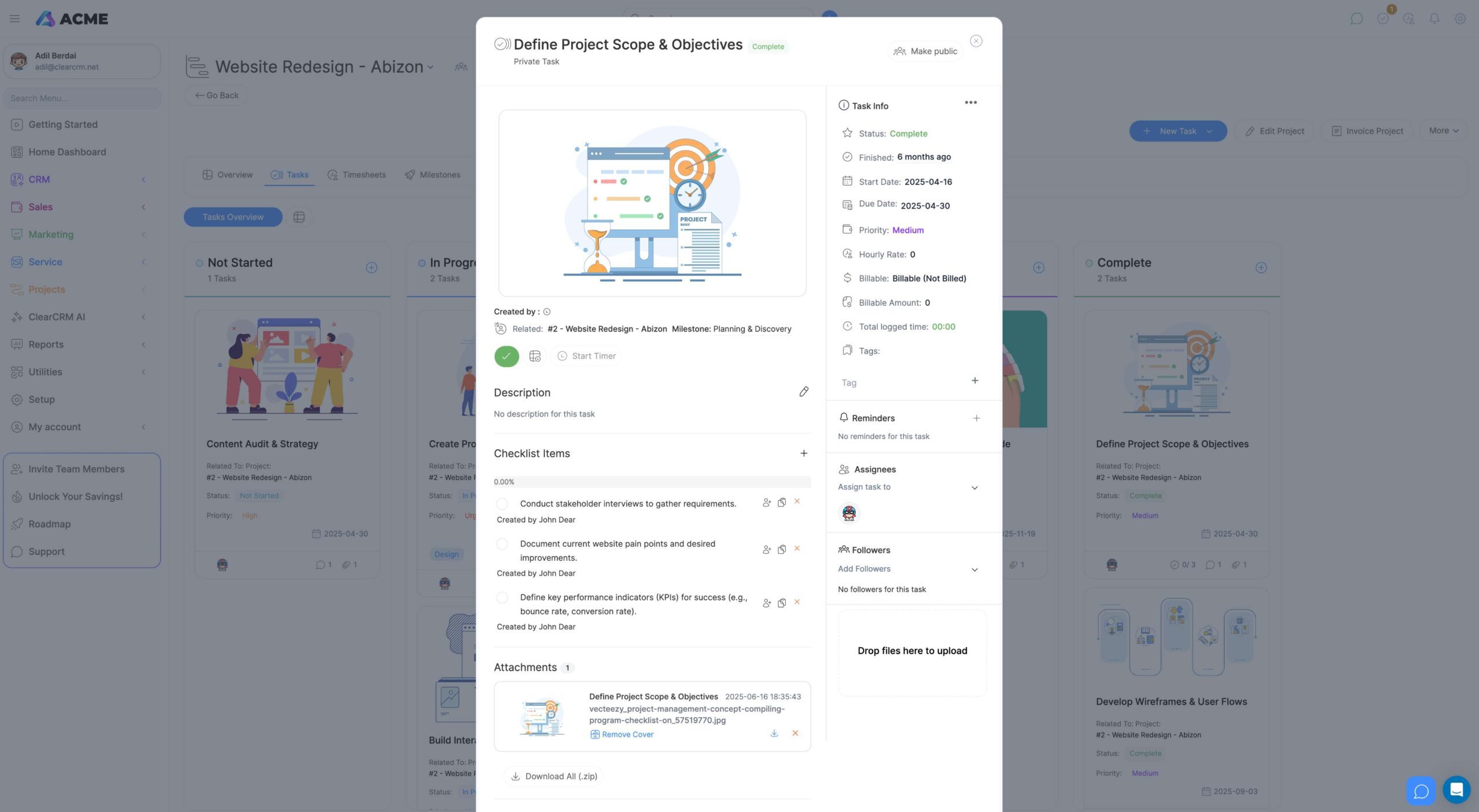Add a reminder with the plus icon
The height and width of the screenshot is (812, 1479).
tap(976, 418)
